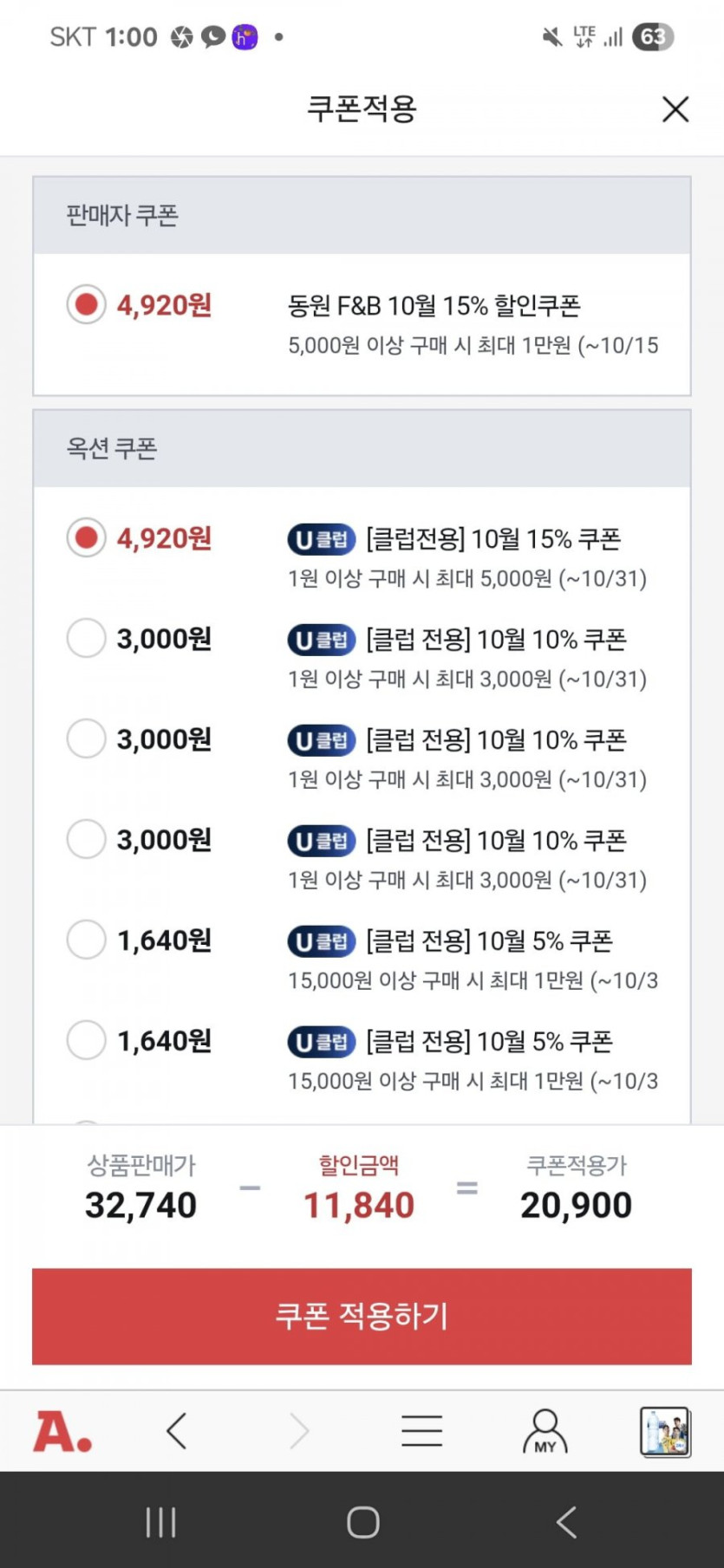Tap the 동원 F&B 10월 15% 할인쿠폰 label
The height and width of the screenshot is (1568, 724).
pyautogui.click(x=434, y=305)
